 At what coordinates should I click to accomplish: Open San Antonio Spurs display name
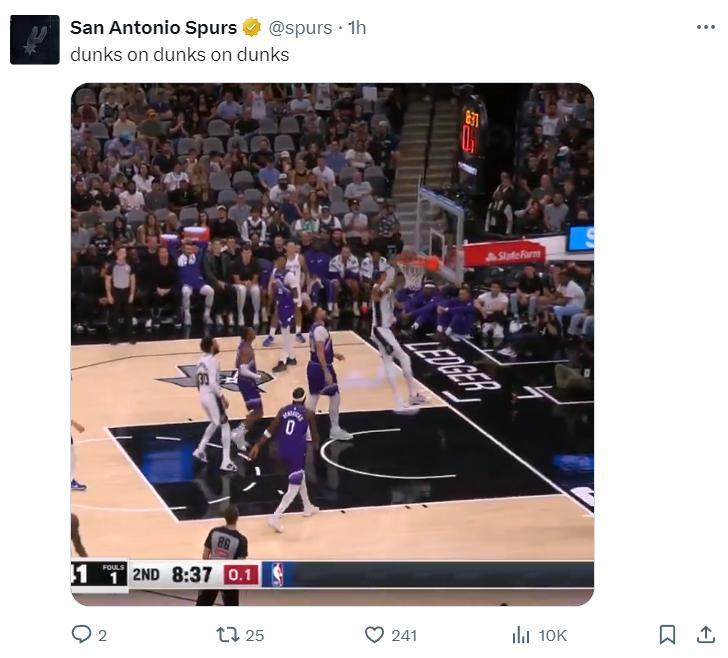point(153,28)
